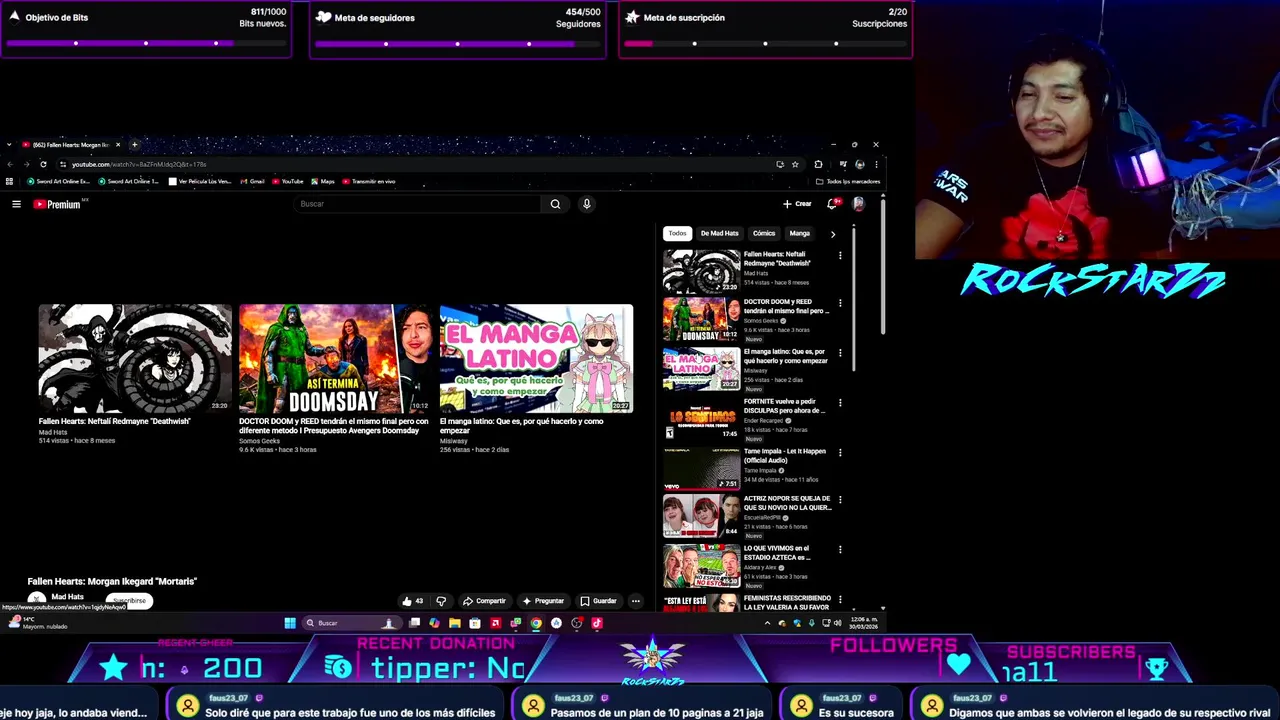The image size is (1280, 720).
Task: Bookmark this page with star icon
Action: [795, 164]
